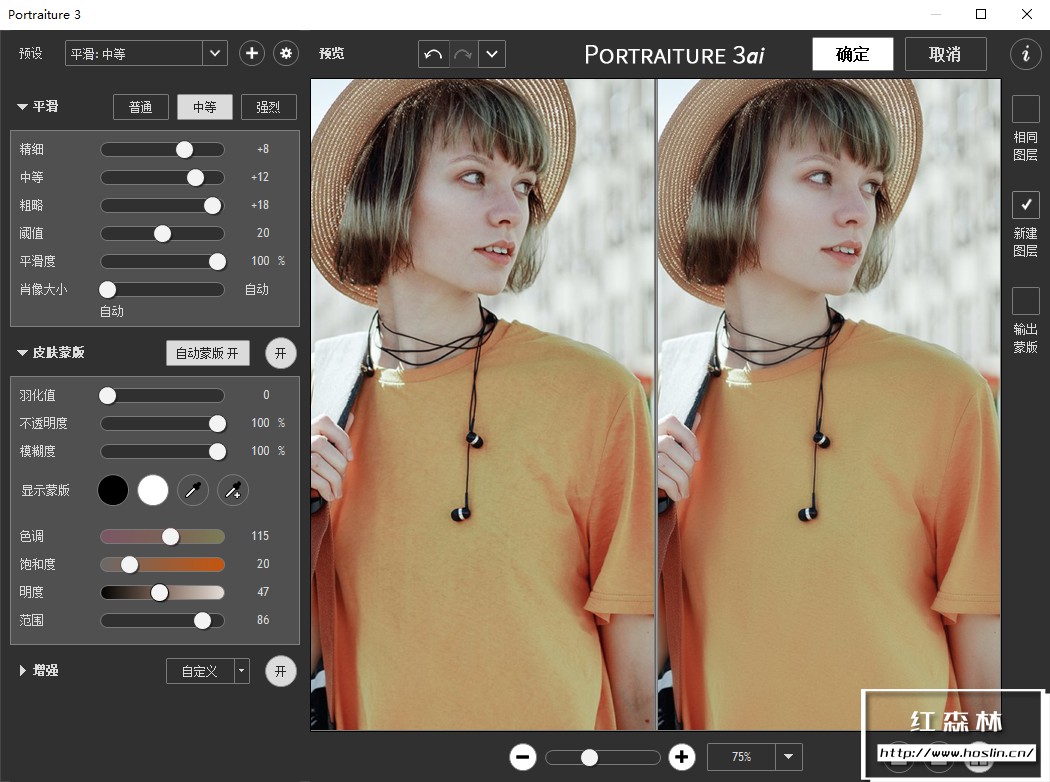The height and width of the screenshot is (782, 1050).
Task: Adjust the 粗略 slider
Action: pos(162,206)
